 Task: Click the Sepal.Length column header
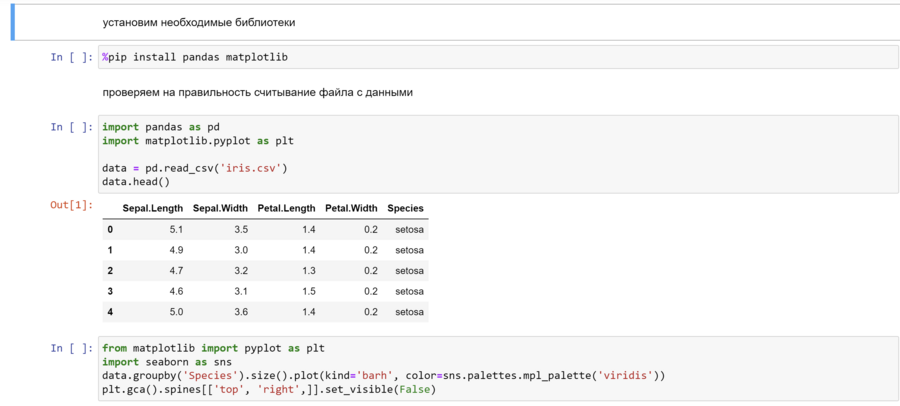(x=152, y=208)
